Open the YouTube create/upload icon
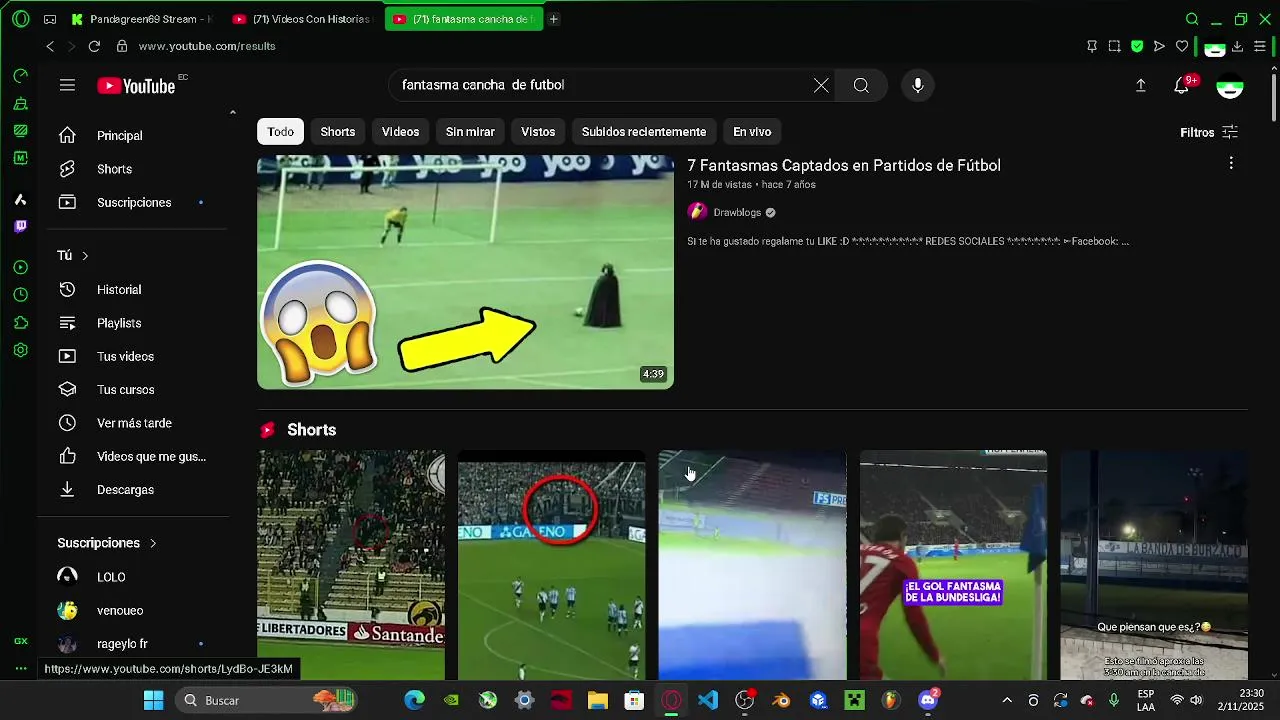The image size is (1280, 720). point(1140,86)
